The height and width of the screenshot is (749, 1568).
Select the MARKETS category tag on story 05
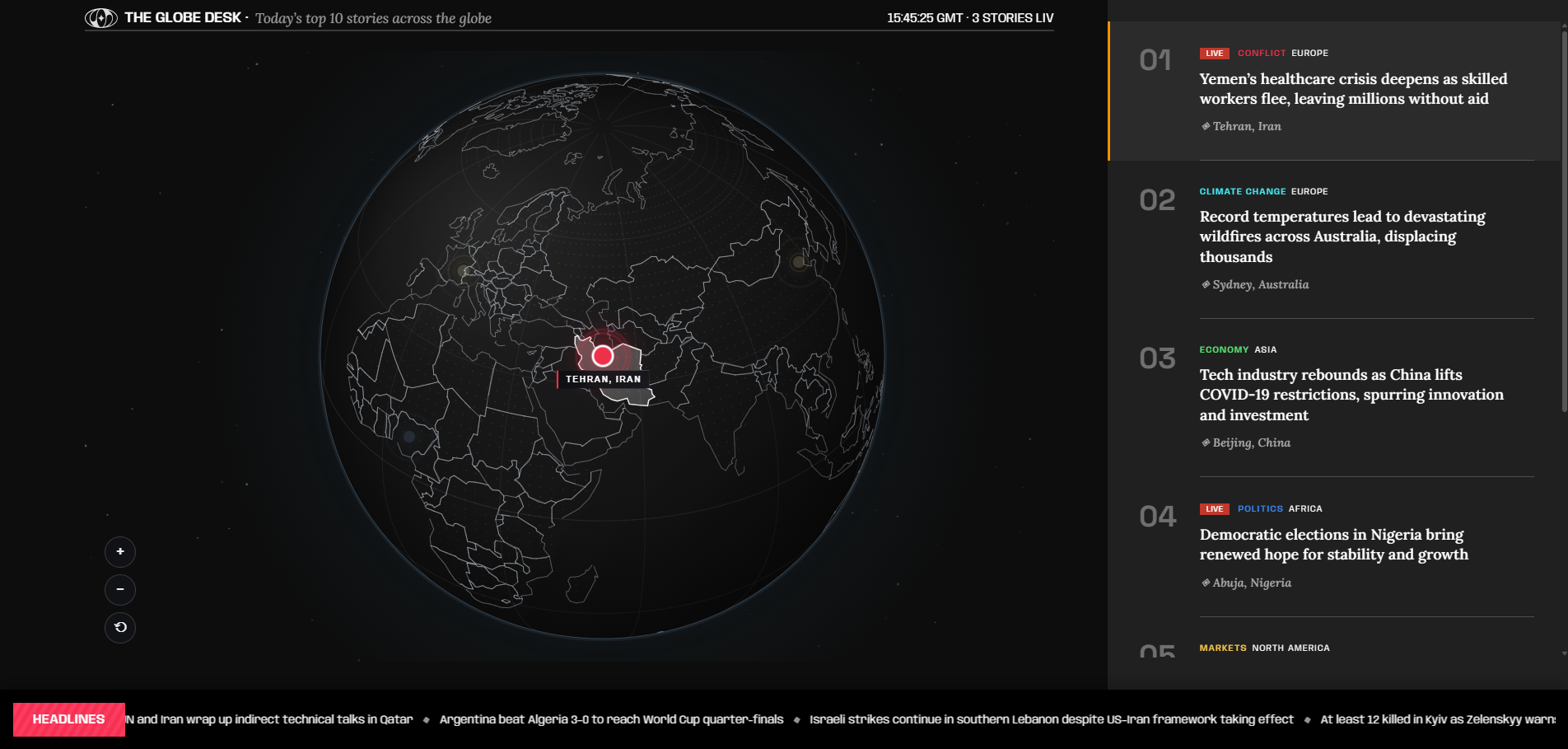pos(1223,648)
